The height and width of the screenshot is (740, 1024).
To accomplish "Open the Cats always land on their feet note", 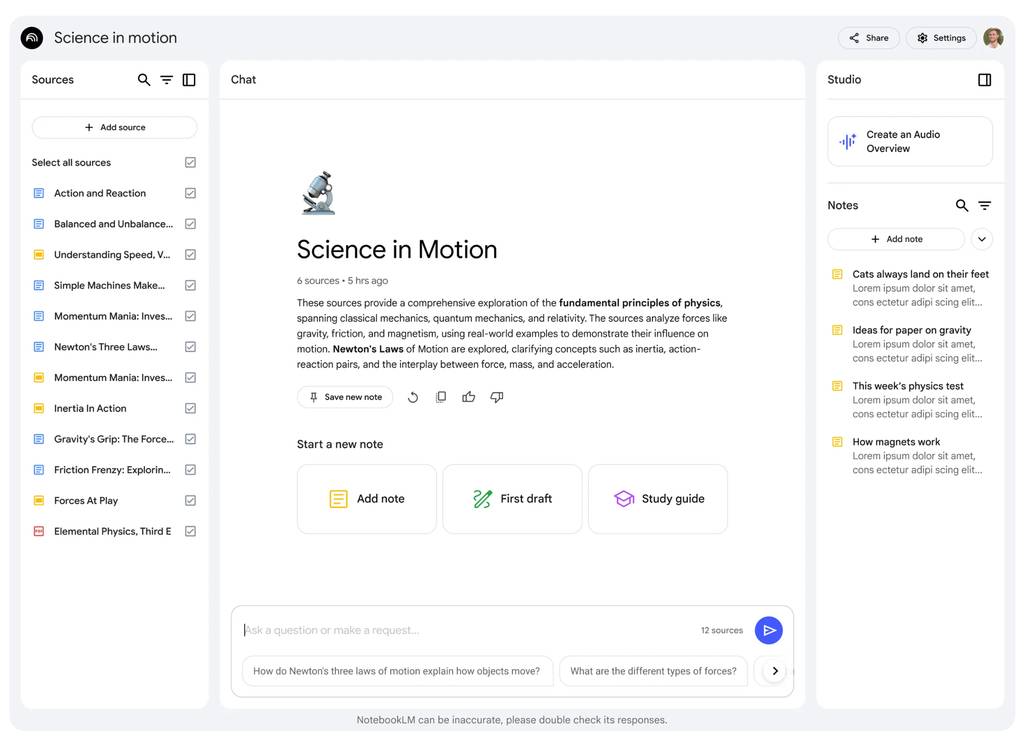I will [x=920, y=274].
